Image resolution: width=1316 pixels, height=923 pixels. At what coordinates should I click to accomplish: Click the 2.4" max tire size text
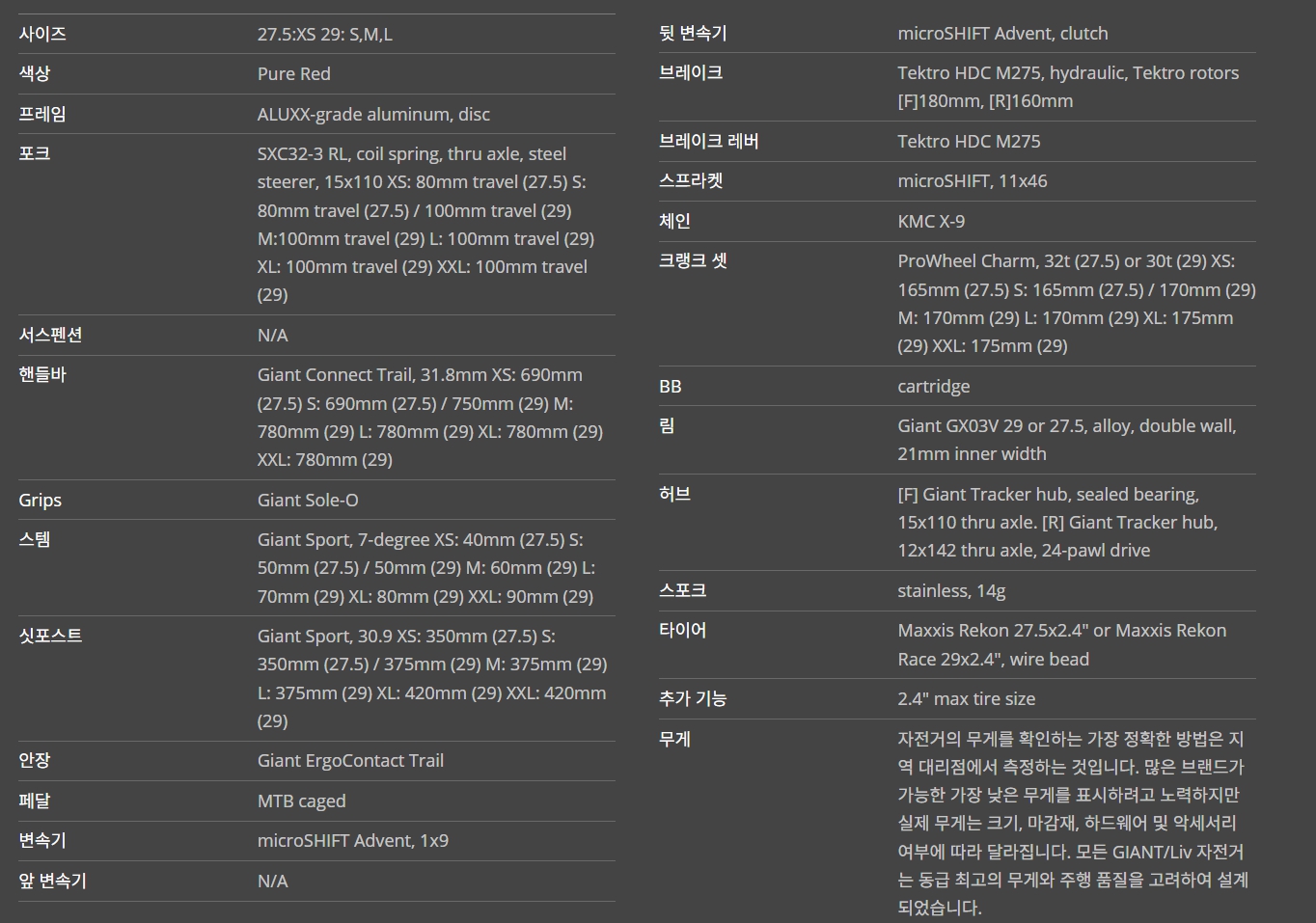(x=966, y=698)
